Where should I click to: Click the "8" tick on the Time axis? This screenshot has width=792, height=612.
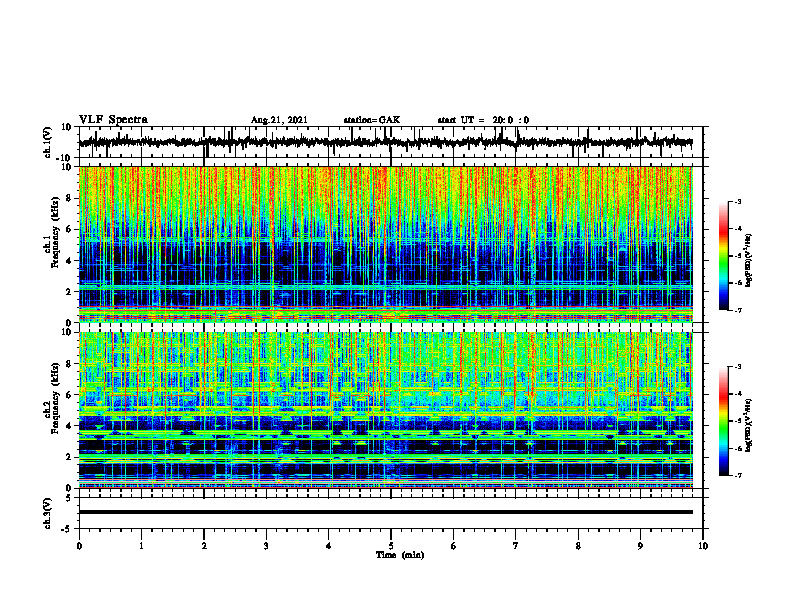(x=578, y=546)
